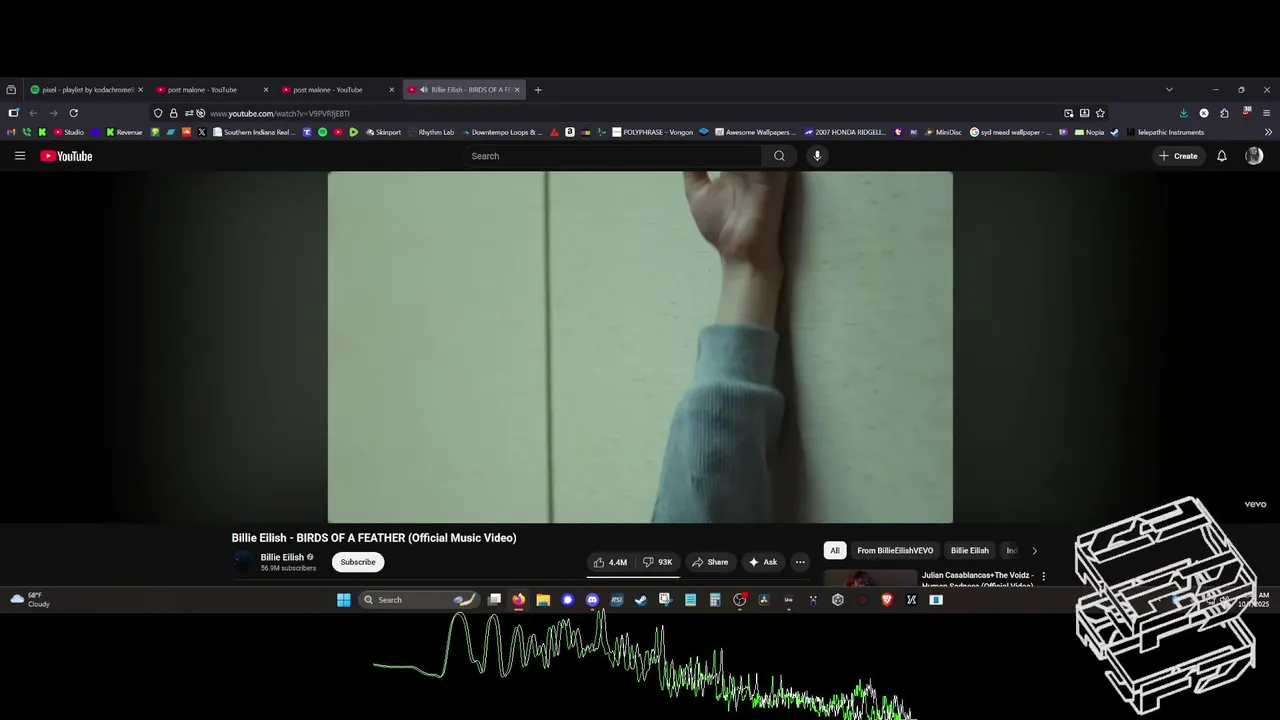Viewport: 1280px width, 720px height.
Task: Open Windows Start menu
Action: click(344, 600)
